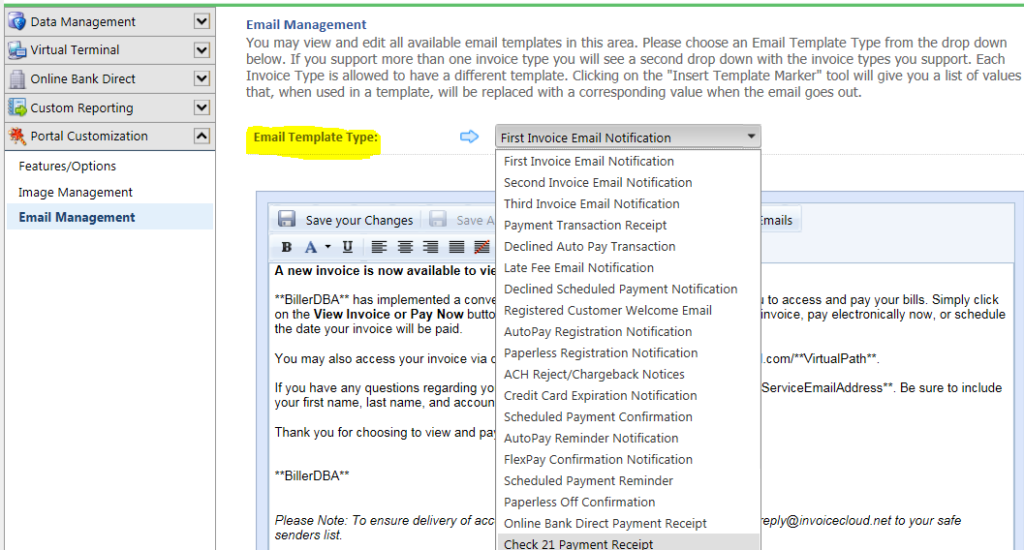
Task: Toggle underline formatting in editor toolbar
Action: (347, 247)
